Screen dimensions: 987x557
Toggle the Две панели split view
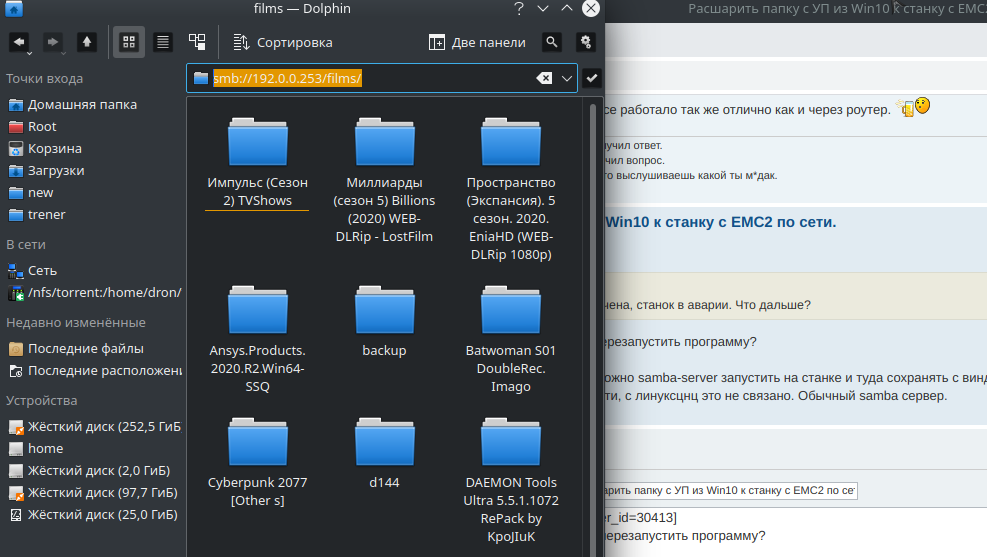(x=477, y=42)
